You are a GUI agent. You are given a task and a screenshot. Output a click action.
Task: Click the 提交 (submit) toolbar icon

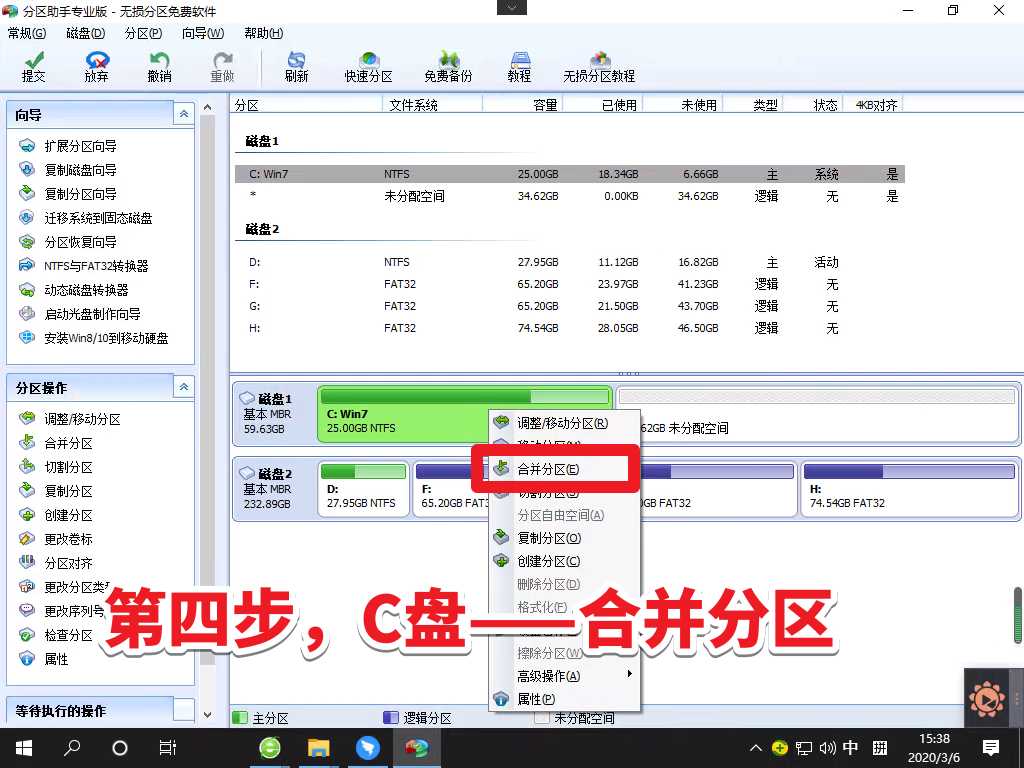pyautogui.click(x=33, y=67)
